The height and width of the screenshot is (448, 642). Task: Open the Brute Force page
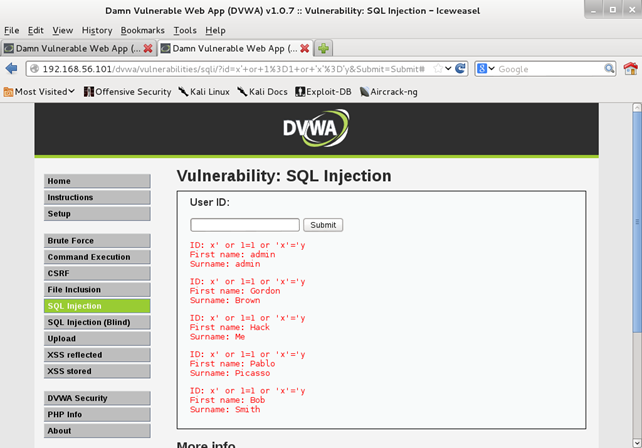click(x=97, y=241)
